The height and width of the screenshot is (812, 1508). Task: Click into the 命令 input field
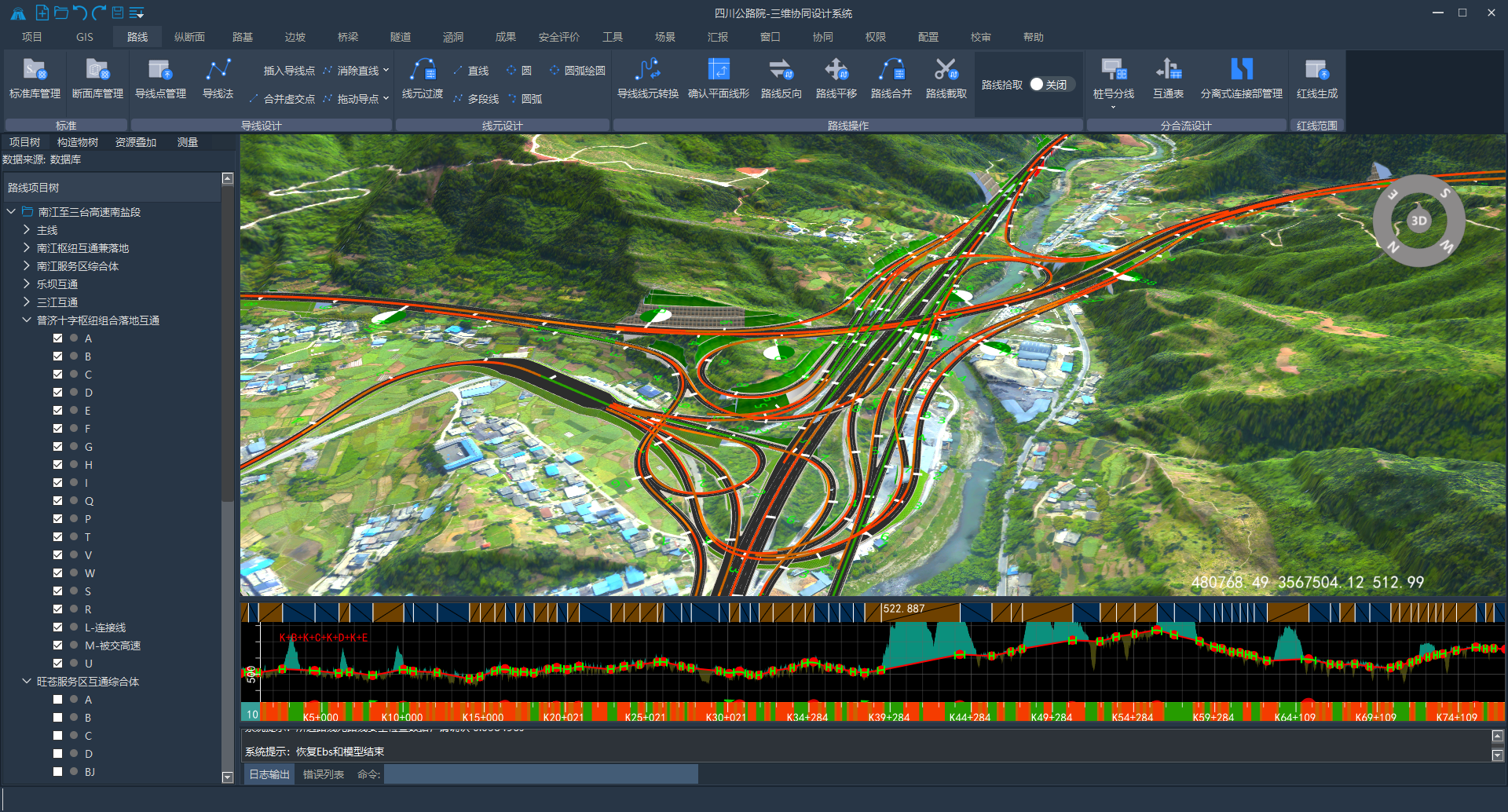[540, 774]
